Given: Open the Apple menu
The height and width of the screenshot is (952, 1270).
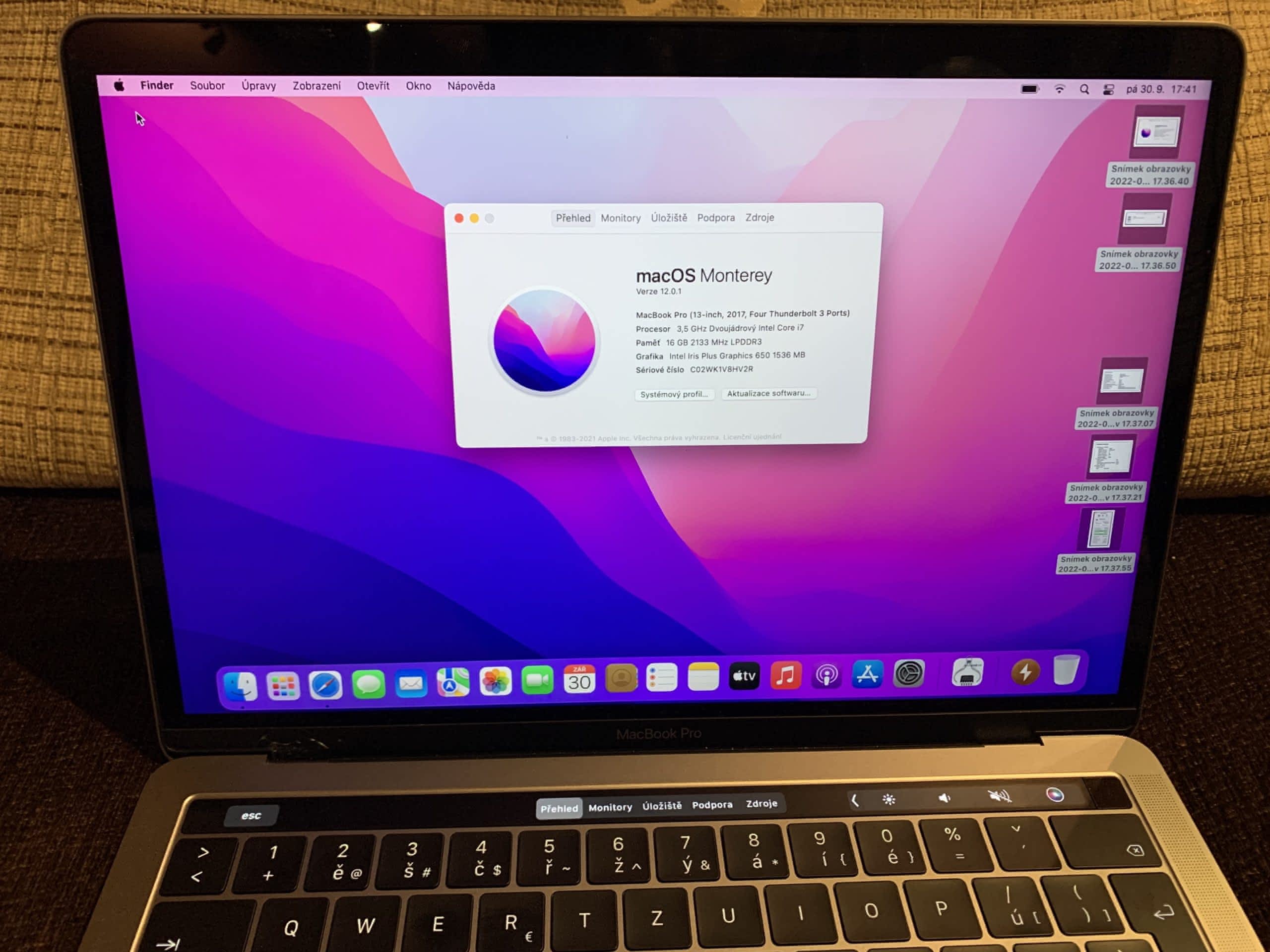Looking at the screenshot, I should (x=119, y=86).
